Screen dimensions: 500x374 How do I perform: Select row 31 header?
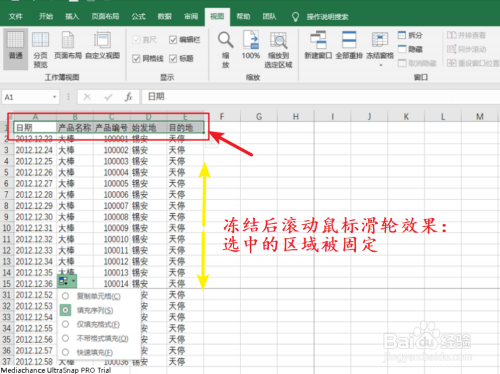pos(6,295)
